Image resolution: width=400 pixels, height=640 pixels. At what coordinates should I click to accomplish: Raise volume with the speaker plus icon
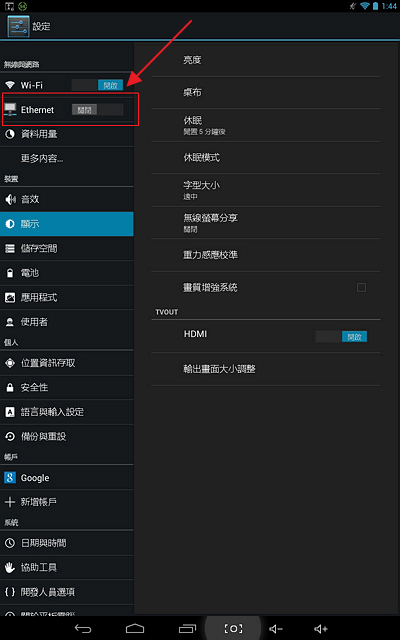click(321, 629)
